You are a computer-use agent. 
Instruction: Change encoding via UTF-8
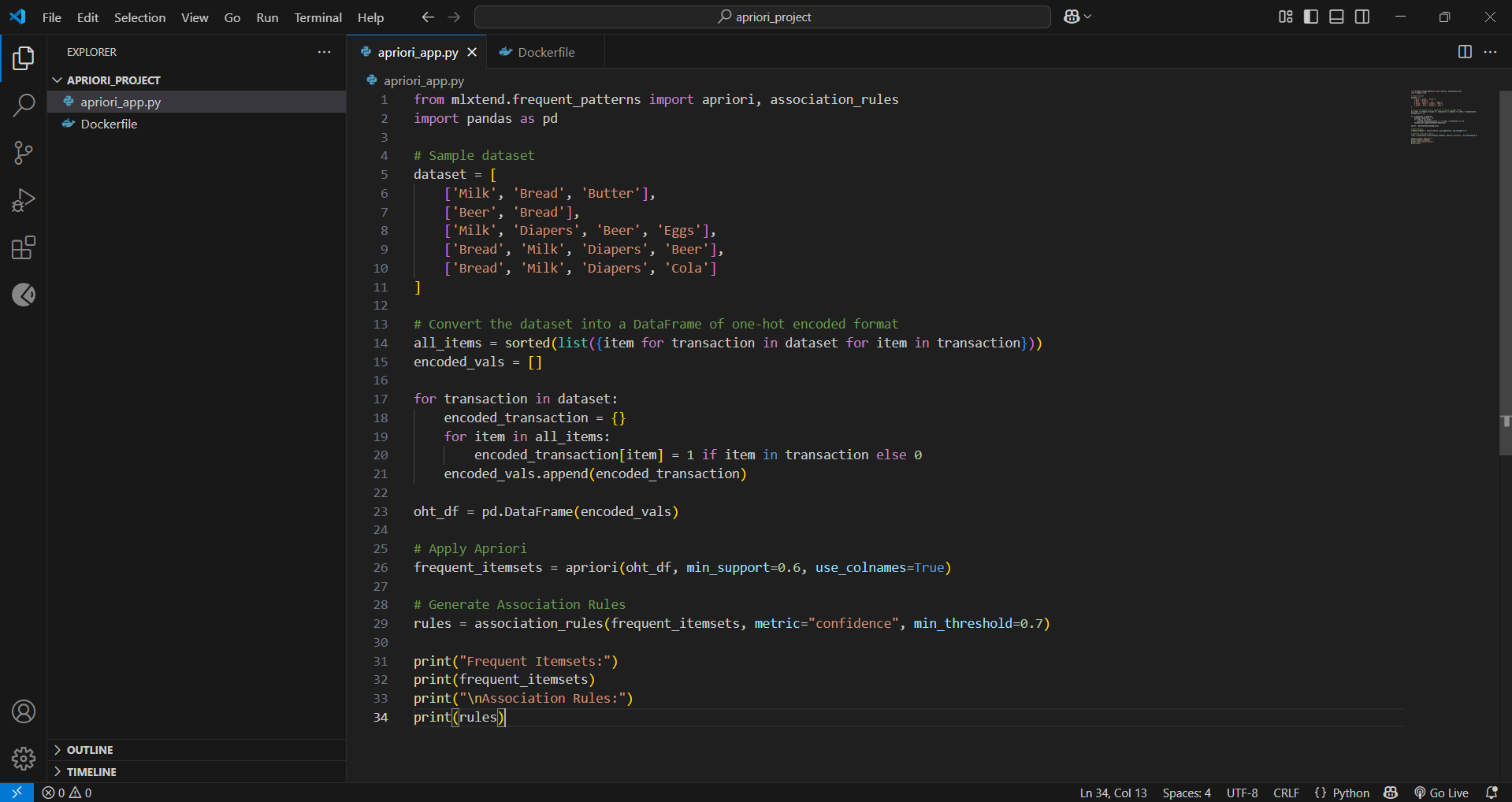[x=1242, y=793]
